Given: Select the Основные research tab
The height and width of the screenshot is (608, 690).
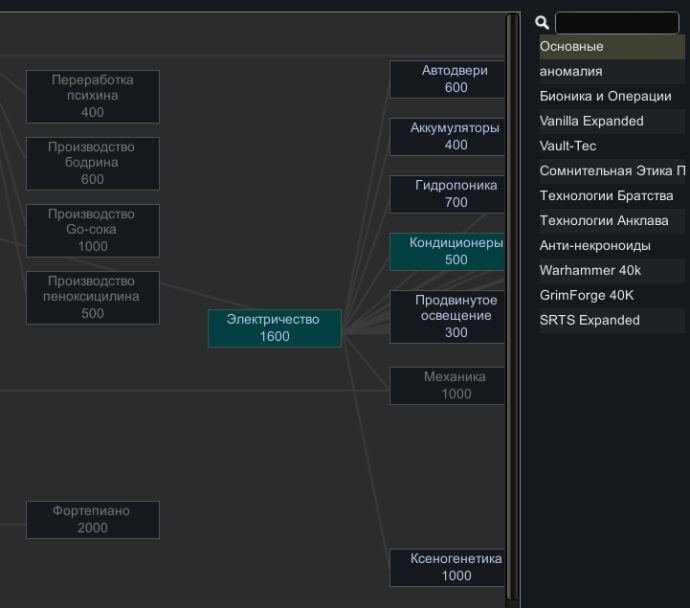Looking at the screenshot, I should (x=612, y=47).
